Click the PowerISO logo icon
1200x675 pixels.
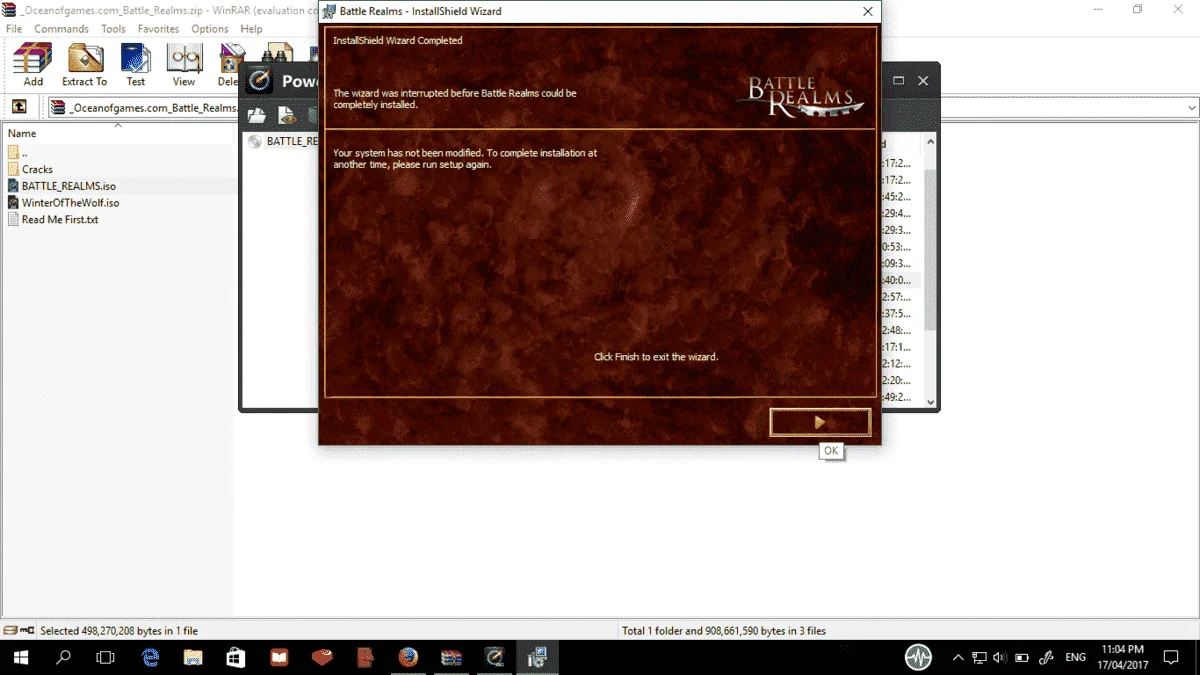tap(259, 81)
